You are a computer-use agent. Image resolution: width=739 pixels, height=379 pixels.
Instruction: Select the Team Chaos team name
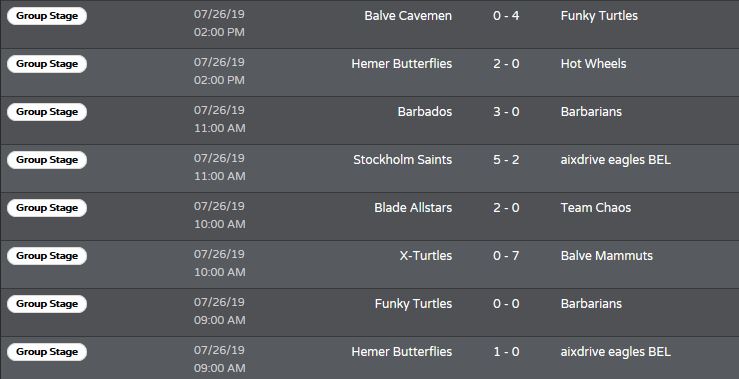coord(596,208)
